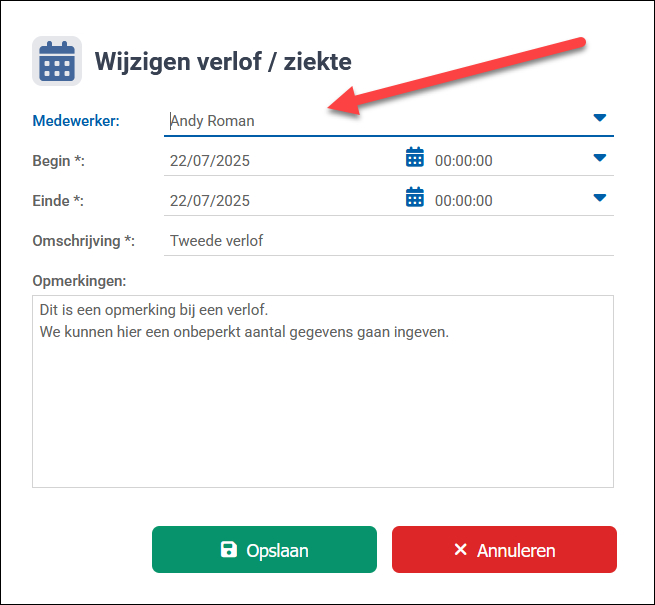Image resolution: width=655 pixels, height=605 pixels.
Task: Expand the Einde time dropdown arrow
Action: tap(600, 198)
